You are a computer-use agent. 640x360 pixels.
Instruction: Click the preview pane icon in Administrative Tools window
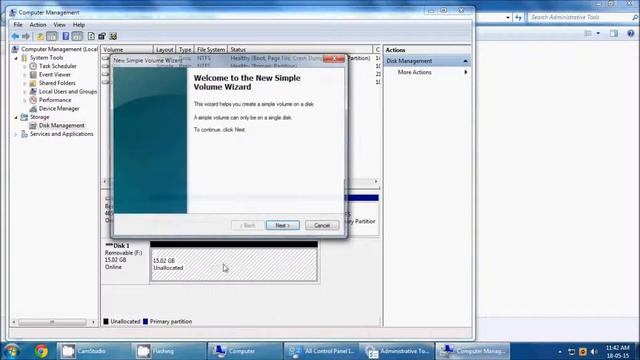(x=613, y=33)
